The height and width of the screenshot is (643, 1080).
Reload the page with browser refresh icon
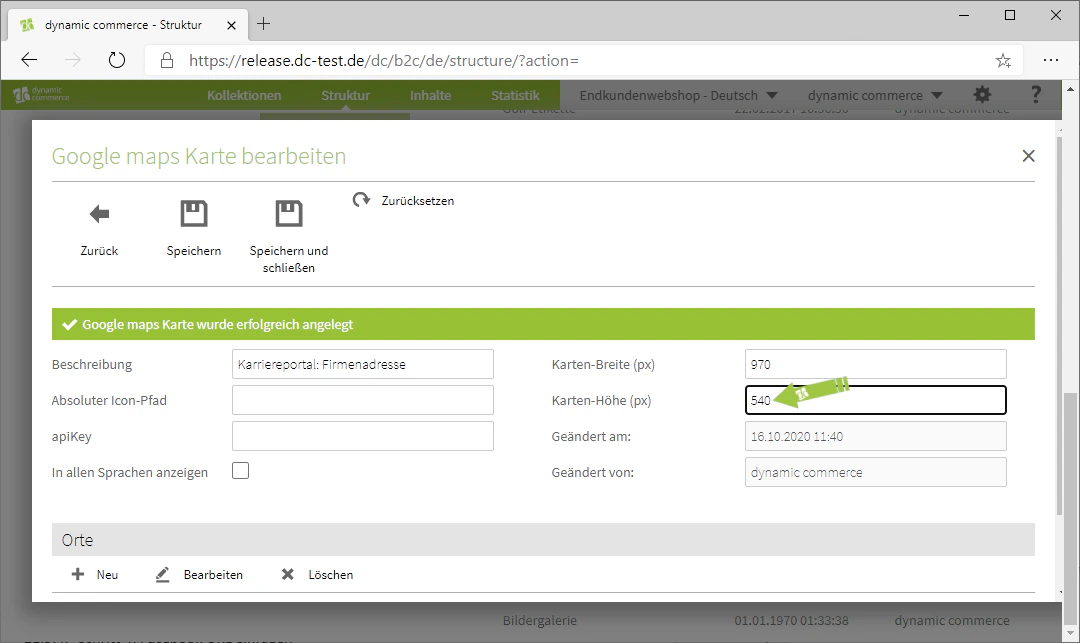tap(117, 61)
